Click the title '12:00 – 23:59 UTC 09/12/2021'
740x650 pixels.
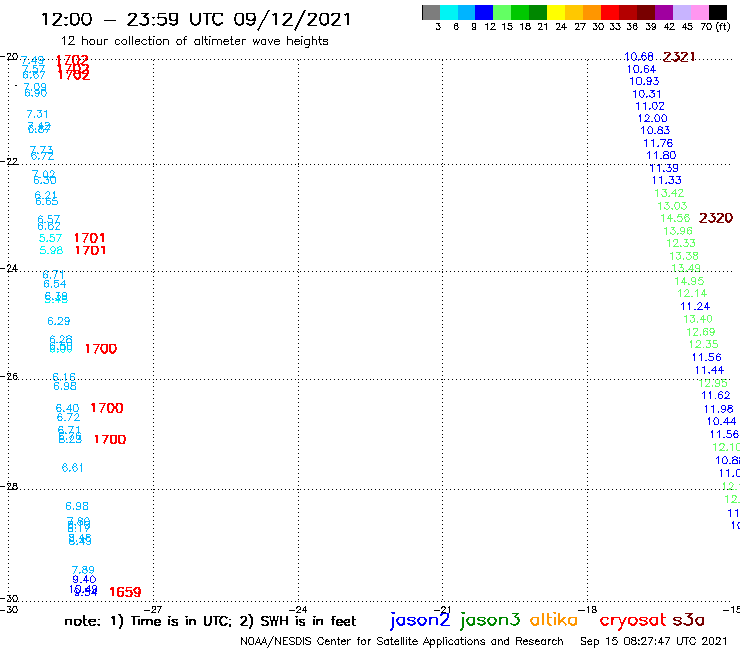[x=196, y=19]
